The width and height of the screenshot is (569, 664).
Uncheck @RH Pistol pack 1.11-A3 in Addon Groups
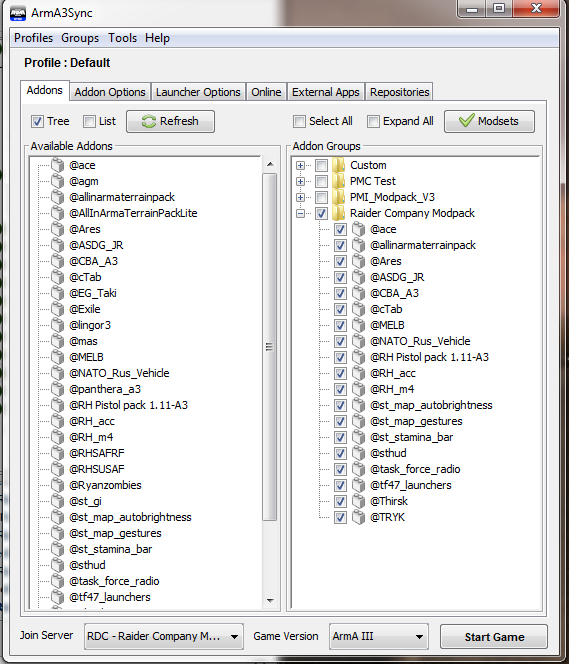(340, 357)
